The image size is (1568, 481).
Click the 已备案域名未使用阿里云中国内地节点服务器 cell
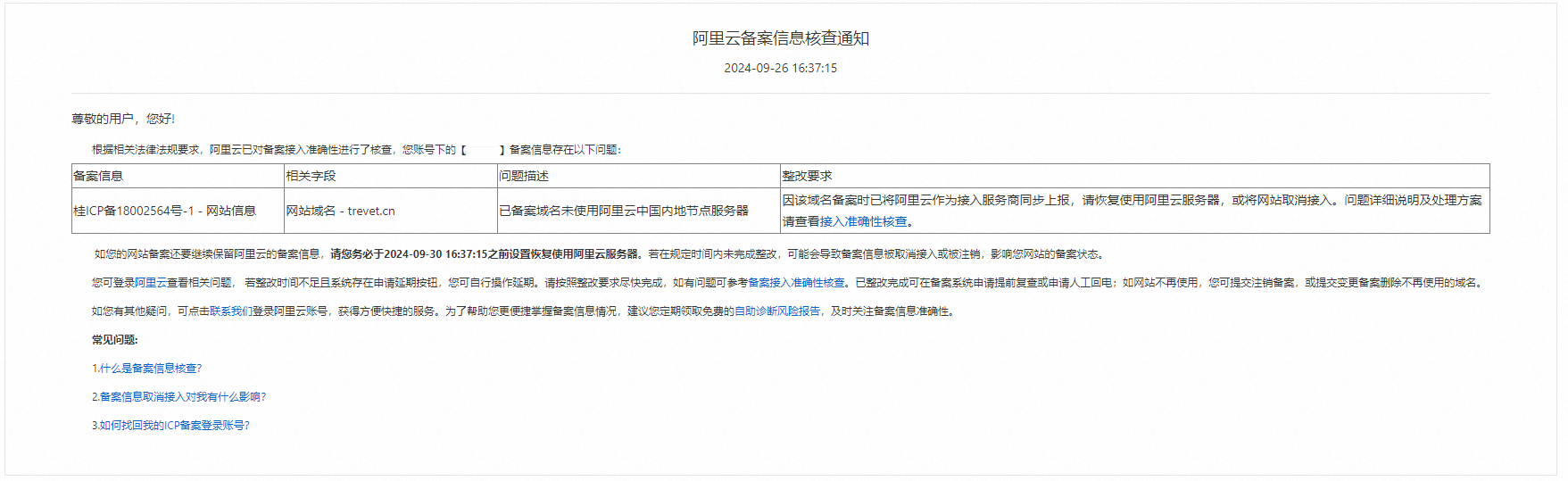coord(623,211)
